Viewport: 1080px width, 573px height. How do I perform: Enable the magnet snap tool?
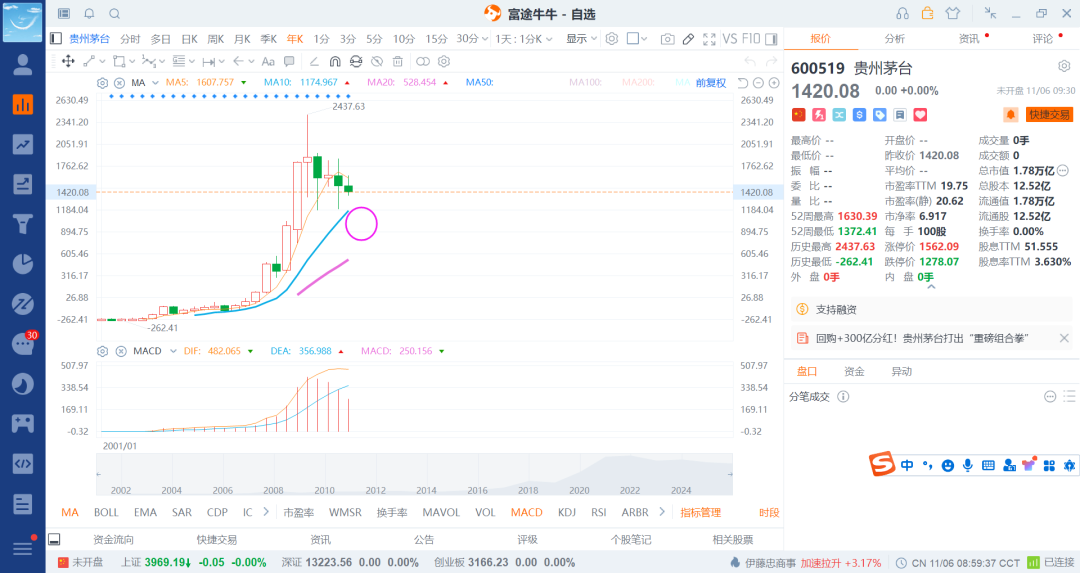335,61
